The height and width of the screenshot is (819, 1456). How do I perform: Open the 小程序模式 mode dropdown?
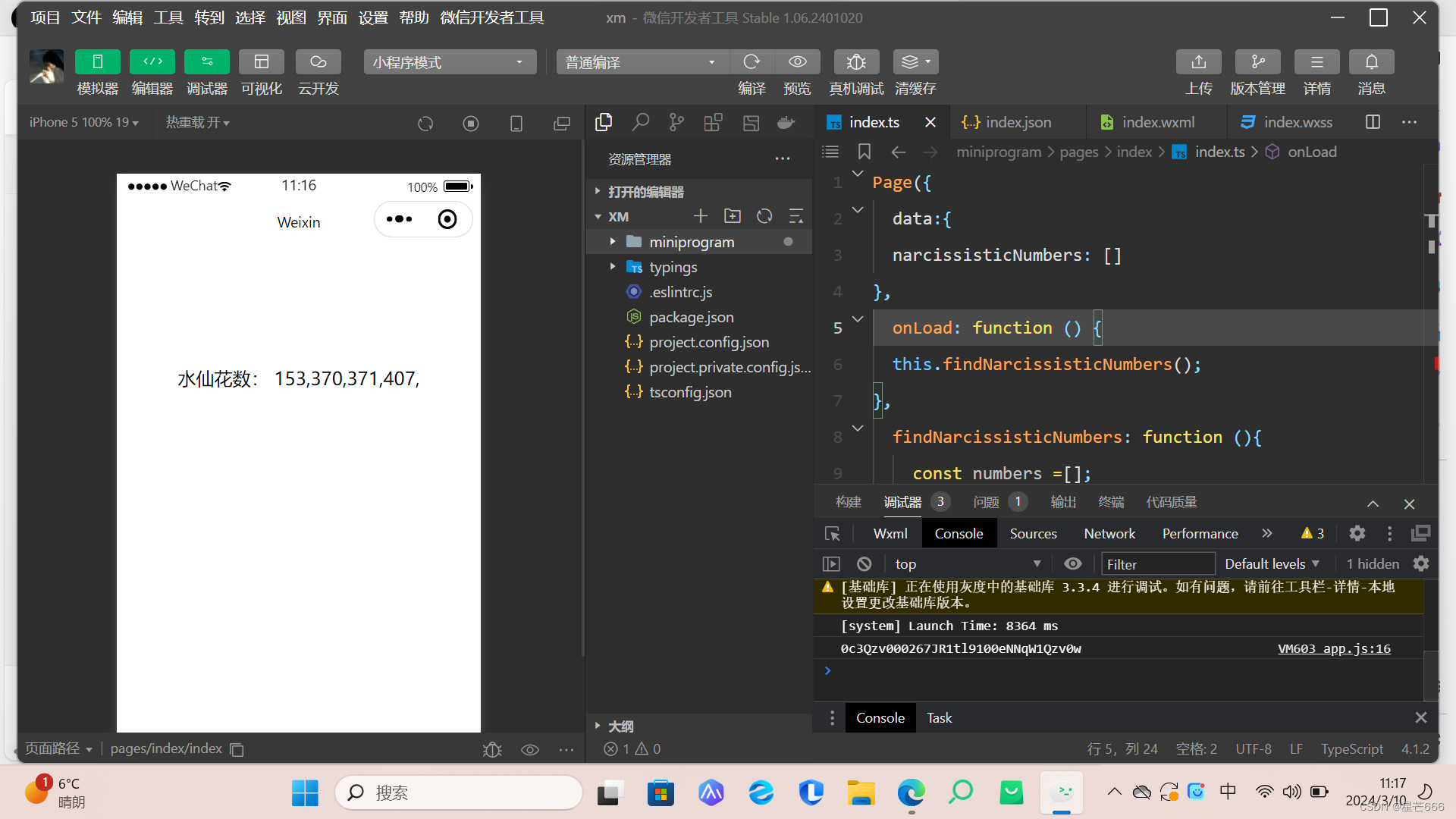(449, 62)
